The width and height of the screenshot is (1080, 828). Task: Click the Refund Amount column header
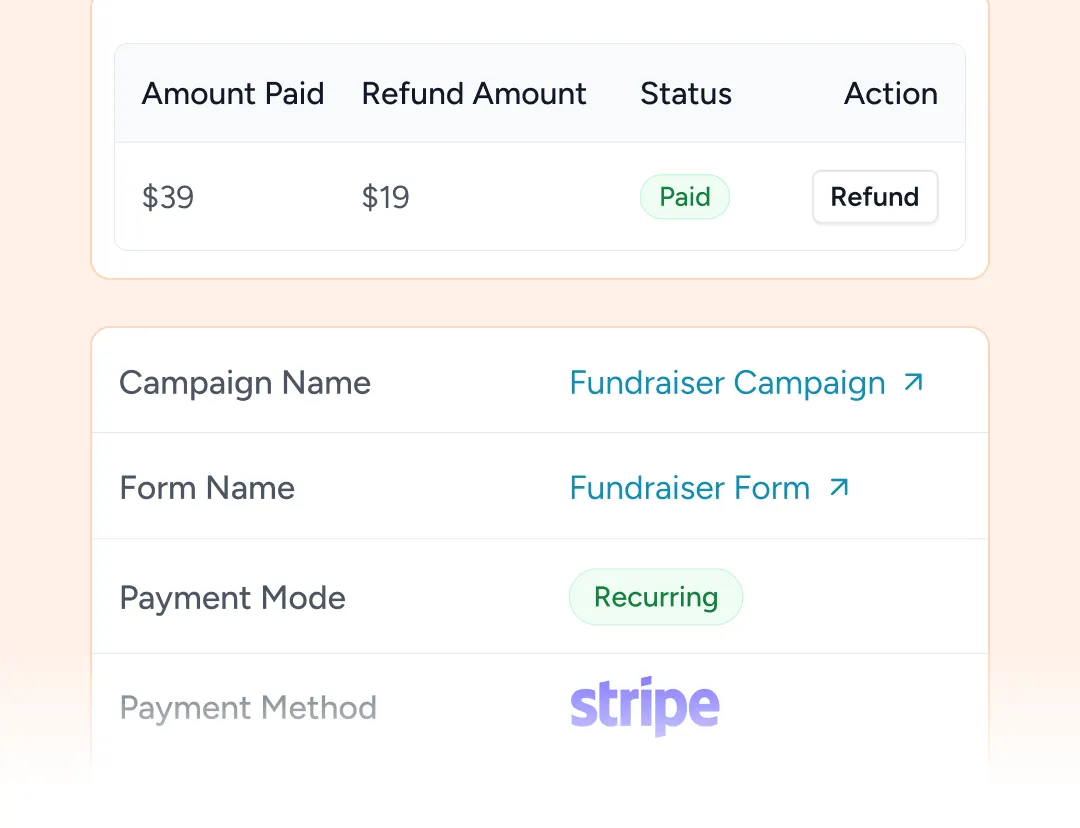point(474,94)
